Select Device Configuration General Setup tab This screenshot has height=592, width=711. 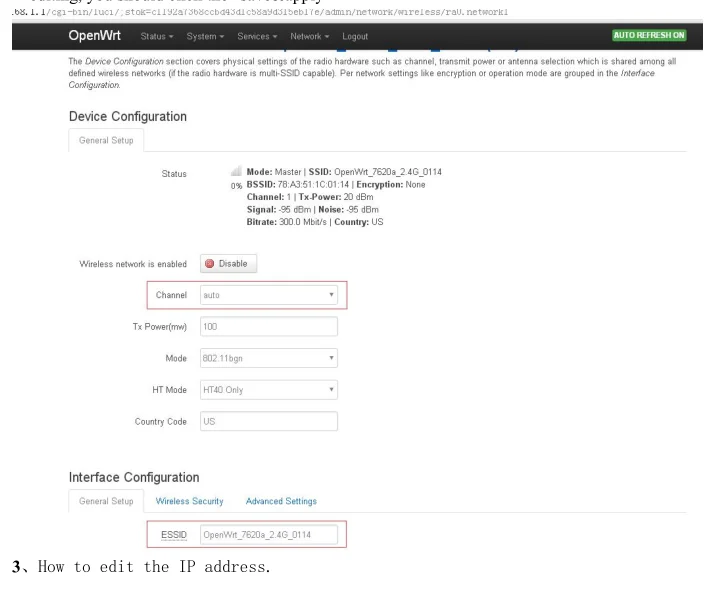pyautogui.click(x=106, y=141)
